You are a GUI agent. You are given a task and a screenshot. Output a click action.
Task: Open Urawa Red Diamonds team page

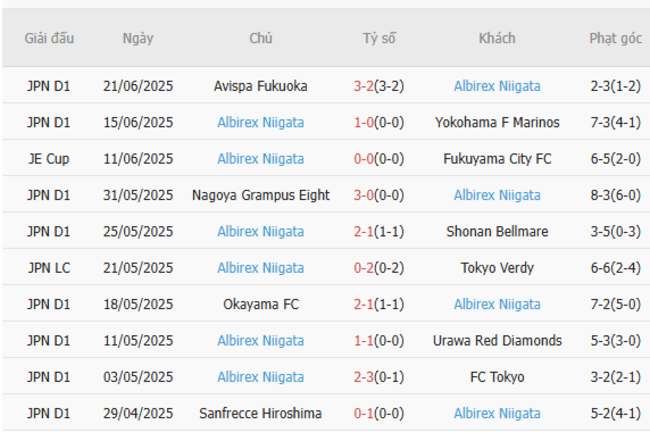click(x=497, y=340)
